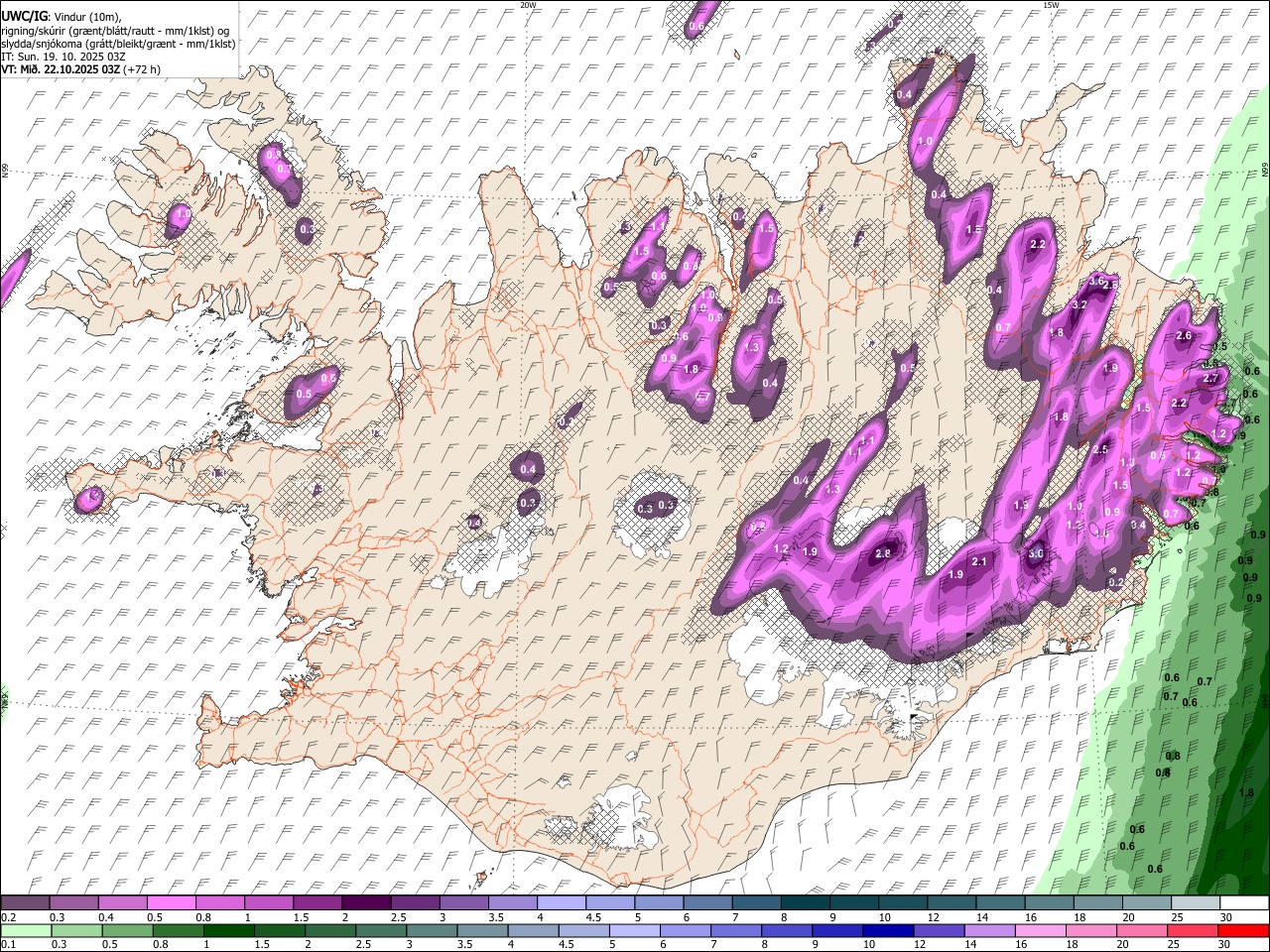Click the '15W' longitude label
1270x952 pixels.
1051,5
